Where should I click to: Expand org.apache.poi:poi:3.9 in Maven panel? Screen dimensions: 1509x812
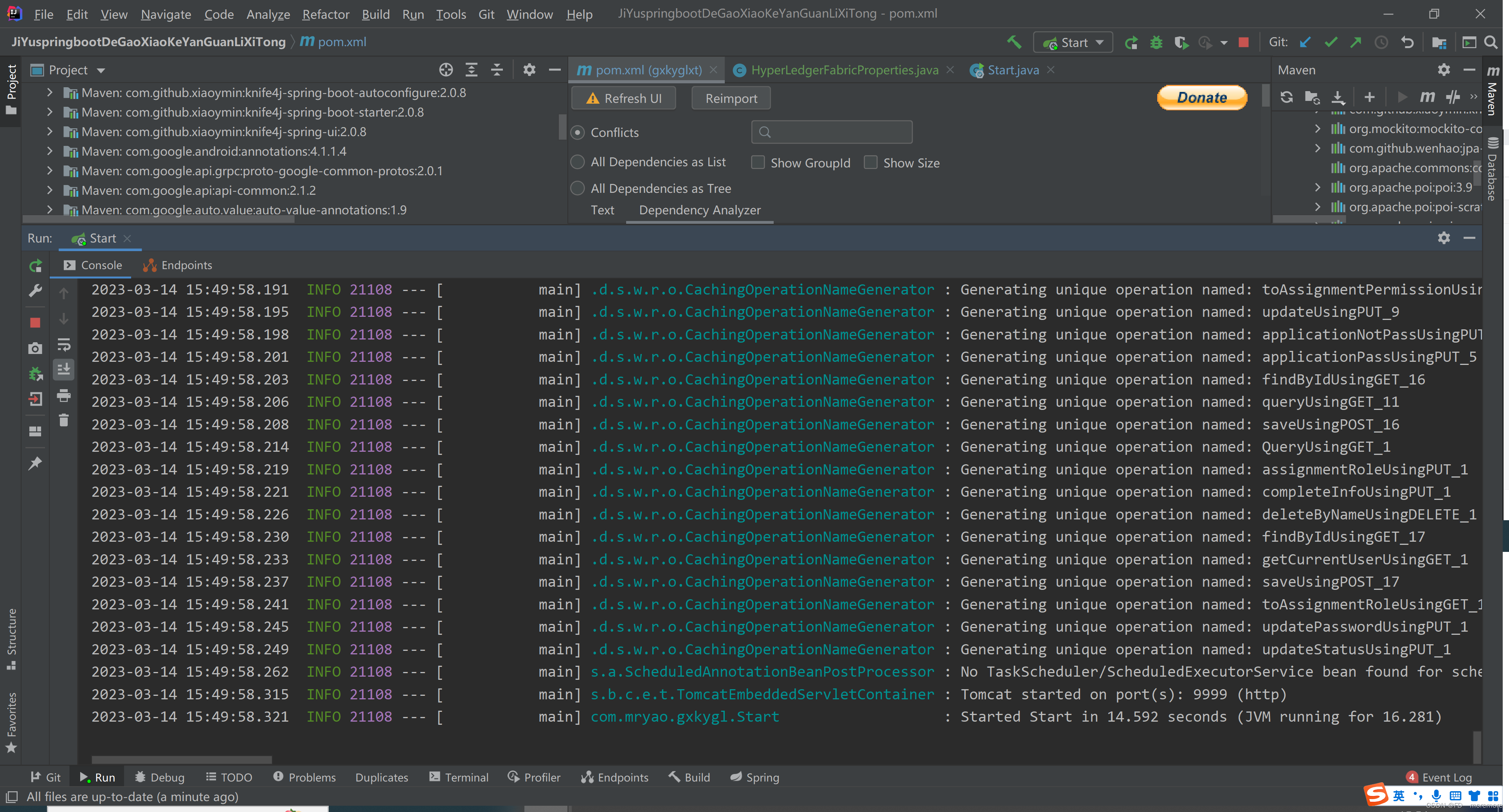click(x=1318, y=187)
